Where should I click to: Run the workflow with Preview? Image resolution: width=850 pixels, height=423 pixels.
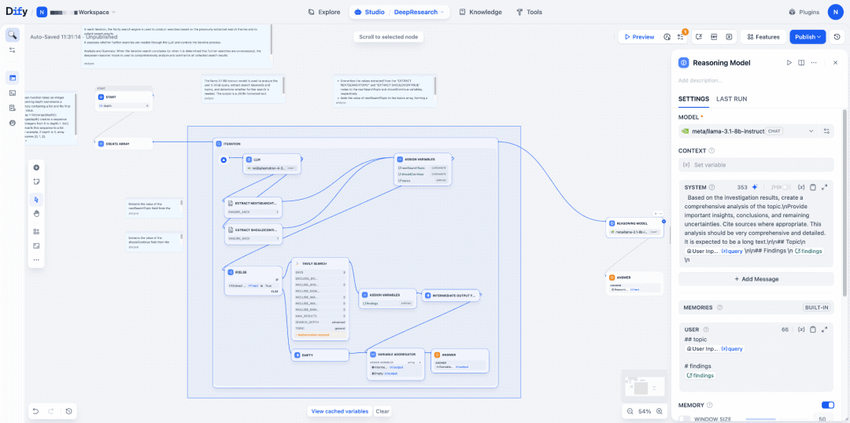click(639, 37)
